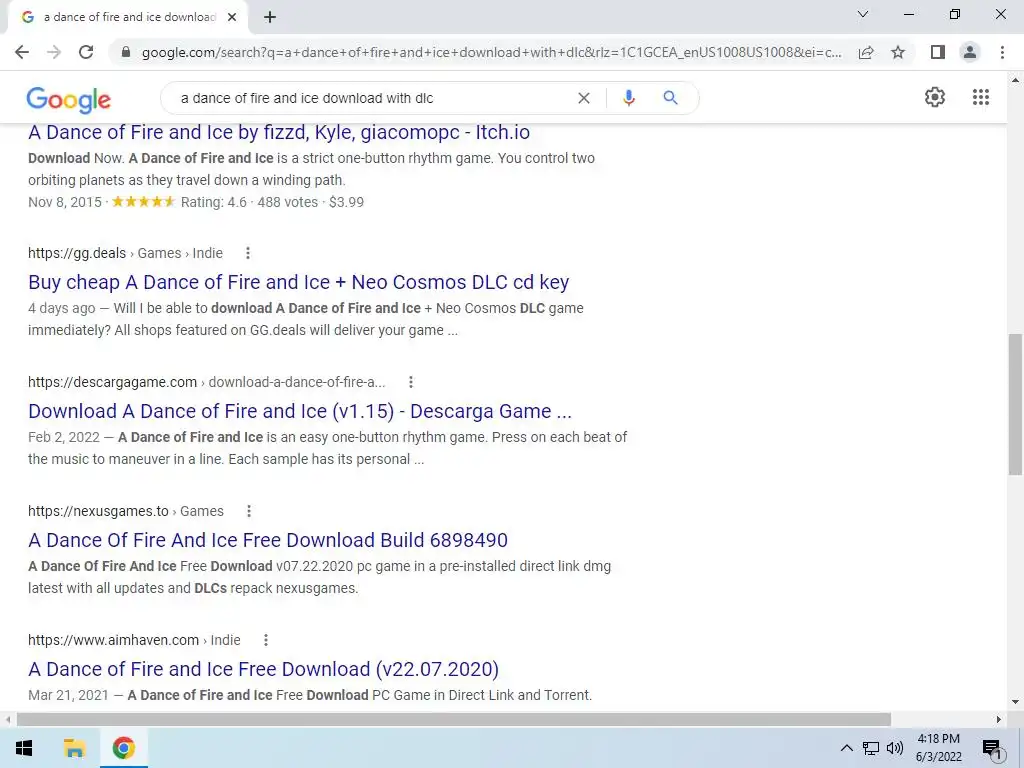Viewport: 1024px width, 768px height.
Task: Click the scroll down arrow of the page
Action: tap(1015, 702)
